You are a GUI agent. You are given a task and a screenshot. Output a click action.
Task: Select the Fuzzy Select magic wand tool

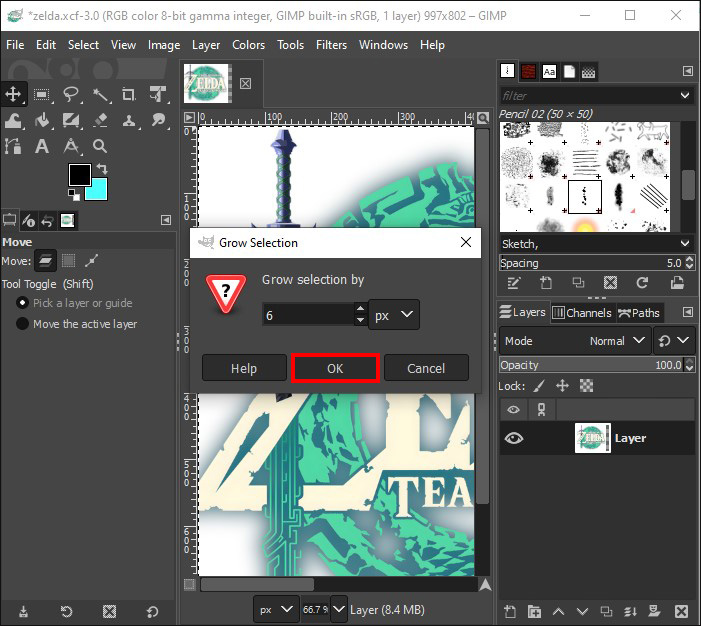pos(100,94)
